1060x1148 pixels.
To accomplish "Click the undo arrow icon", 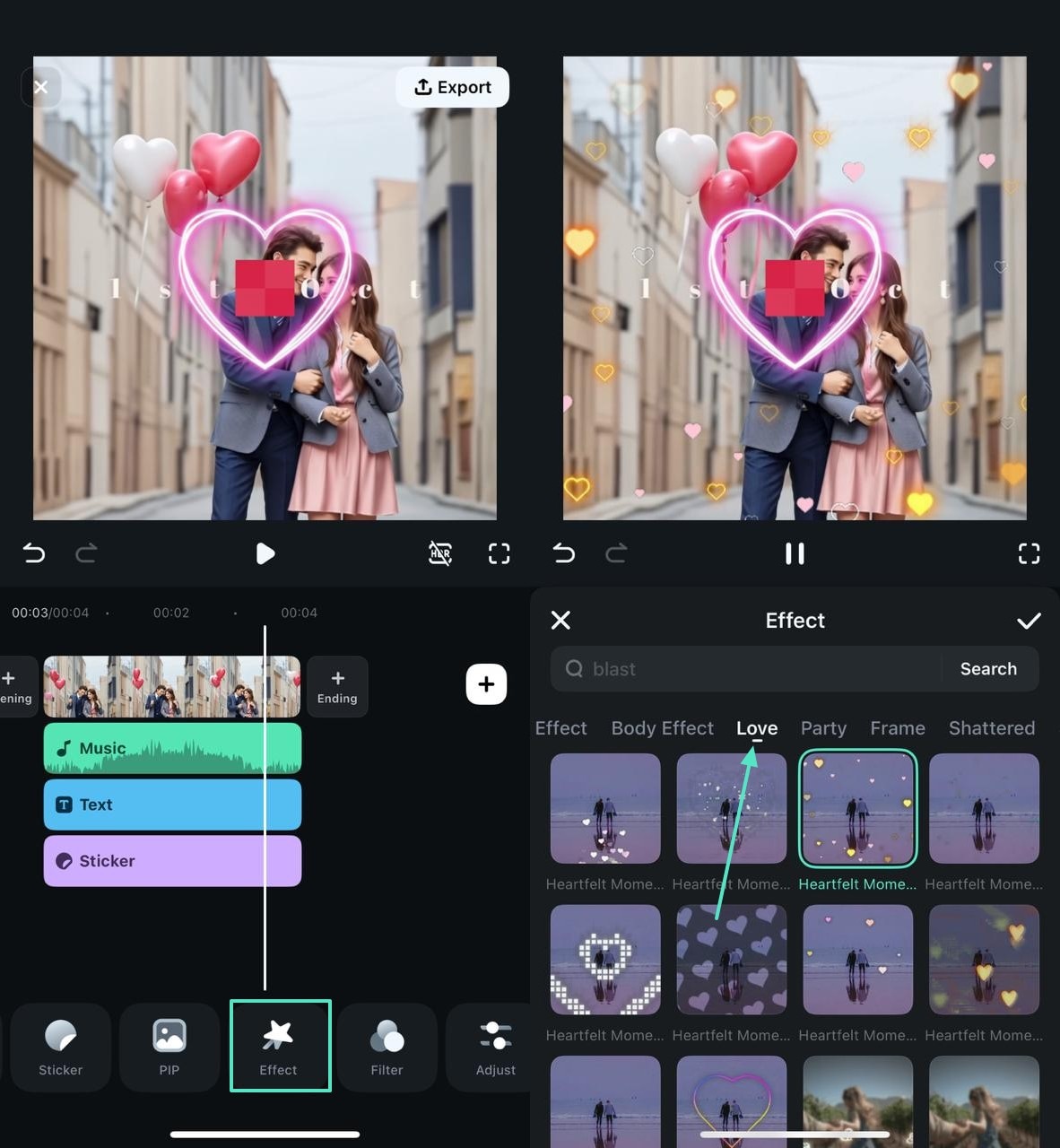I will (x=33, y=553).
